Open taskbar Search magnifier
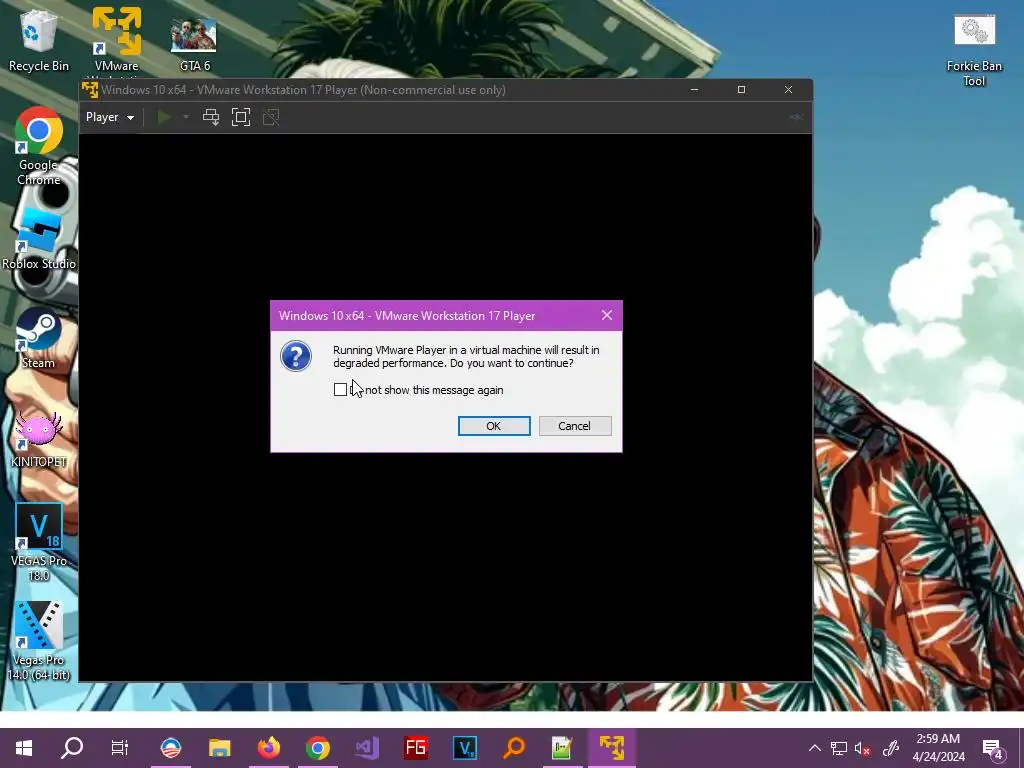 72,748
